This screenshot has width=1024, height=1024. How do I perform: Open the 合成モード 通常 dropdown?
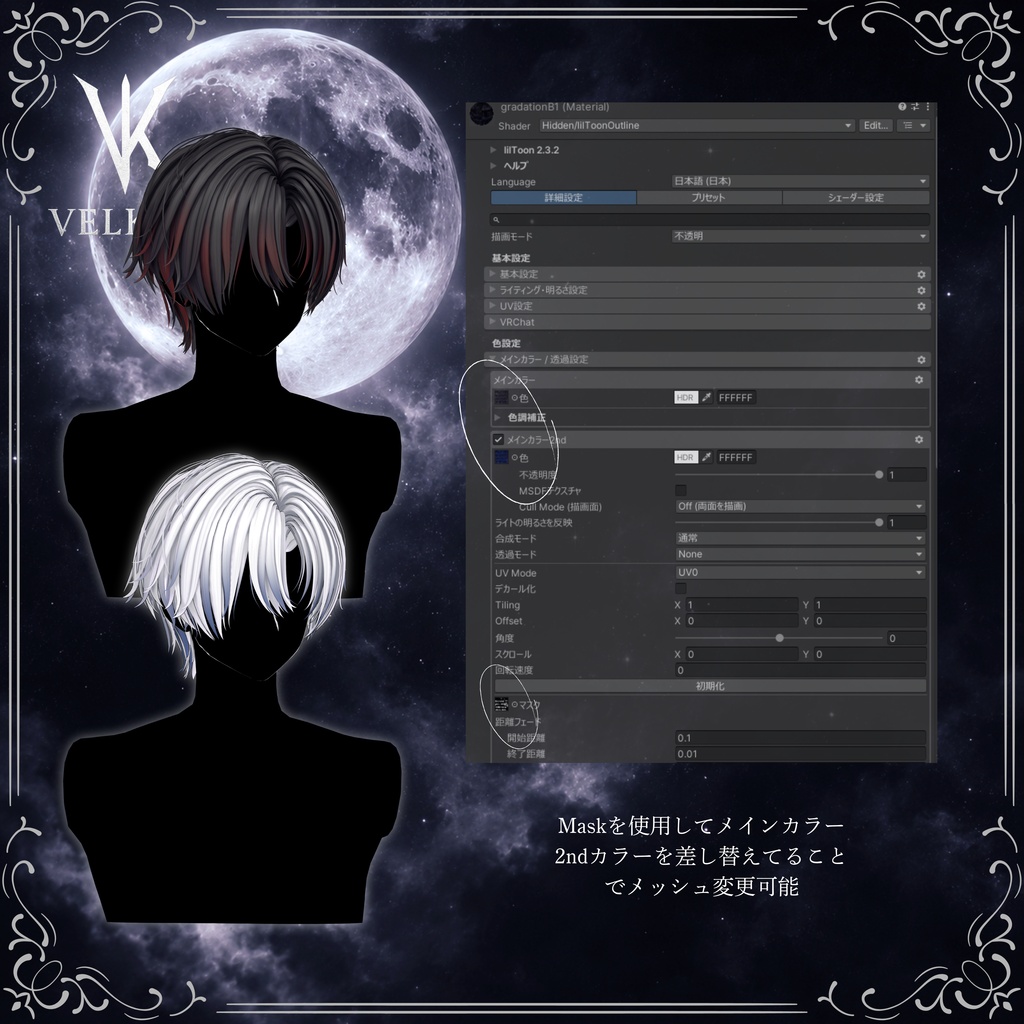click(801, 538)
